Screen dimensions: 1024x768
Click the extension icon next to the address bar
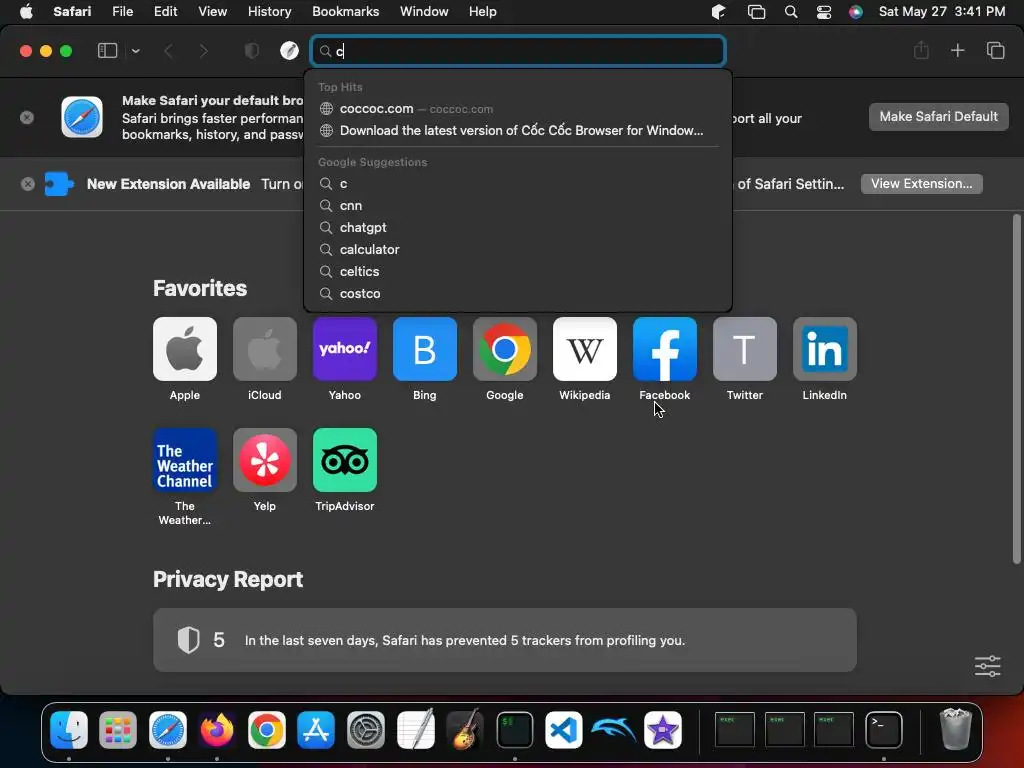[x=289, y=51]
